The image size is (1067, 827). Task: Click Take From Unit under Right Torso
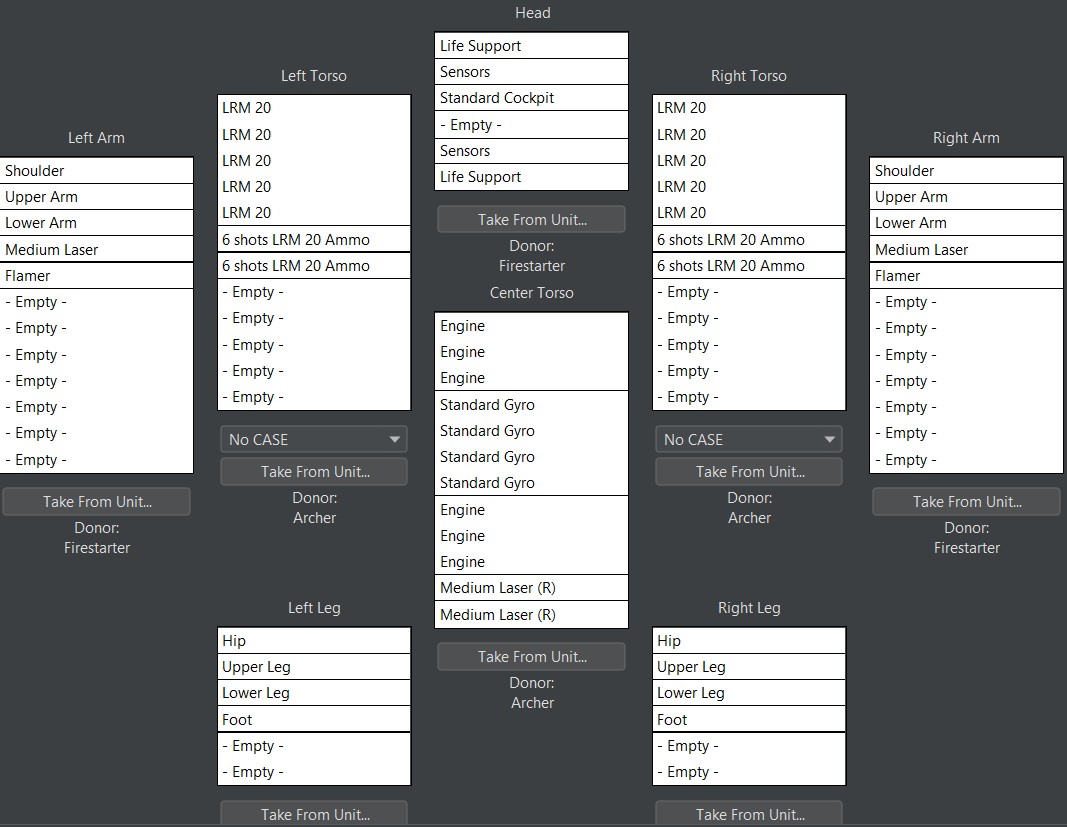[749, 472]
